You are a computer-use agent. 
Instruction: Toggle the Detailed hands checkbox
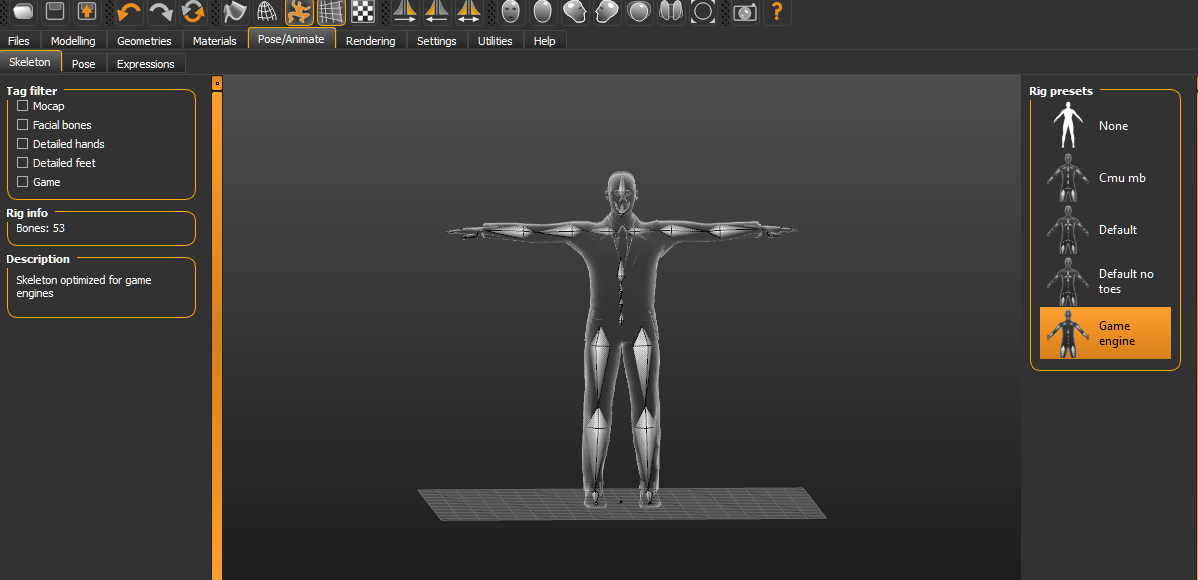tap(22, 143)
